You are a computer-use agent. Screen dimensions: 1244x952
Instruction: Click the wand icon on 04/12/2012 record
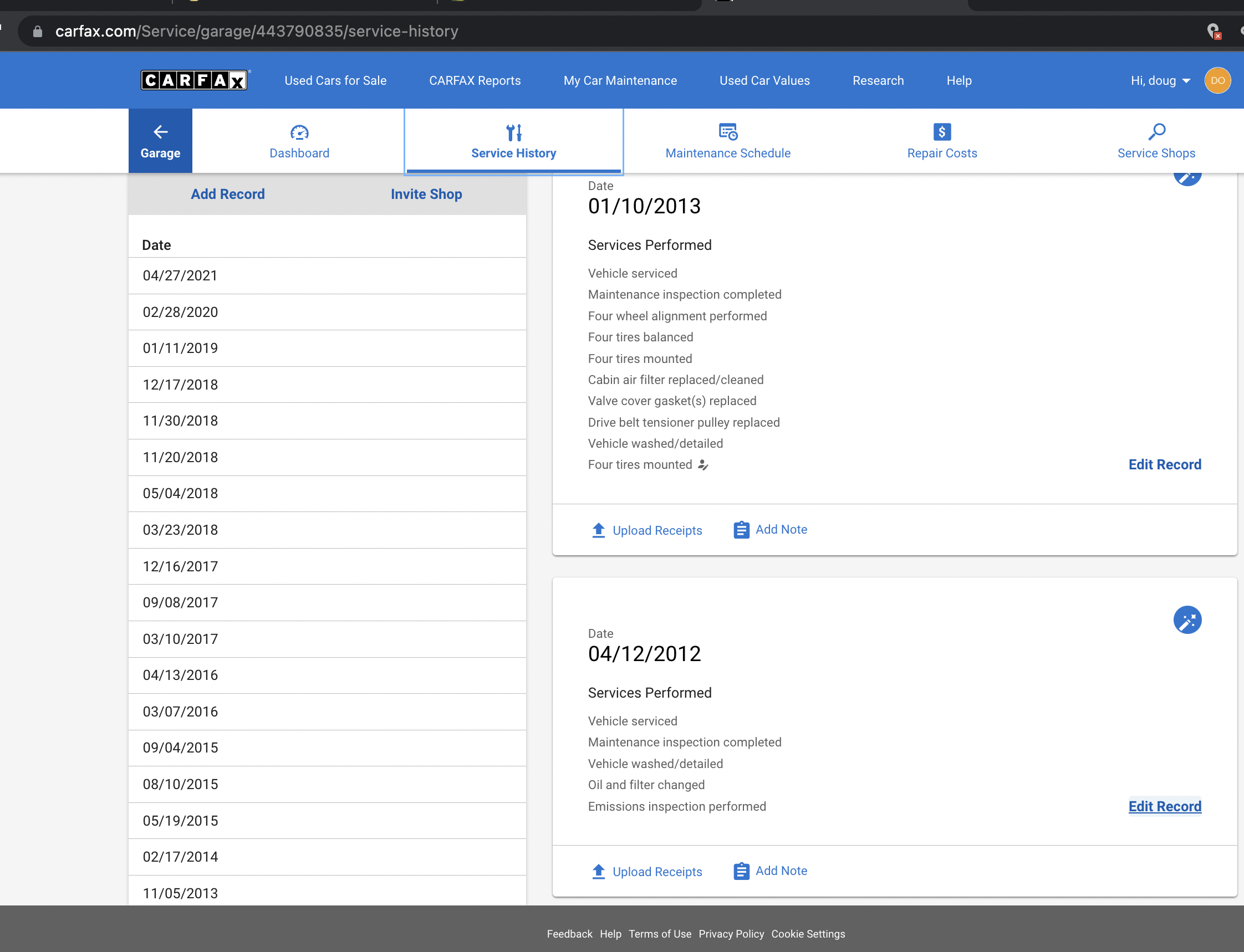1187,620
